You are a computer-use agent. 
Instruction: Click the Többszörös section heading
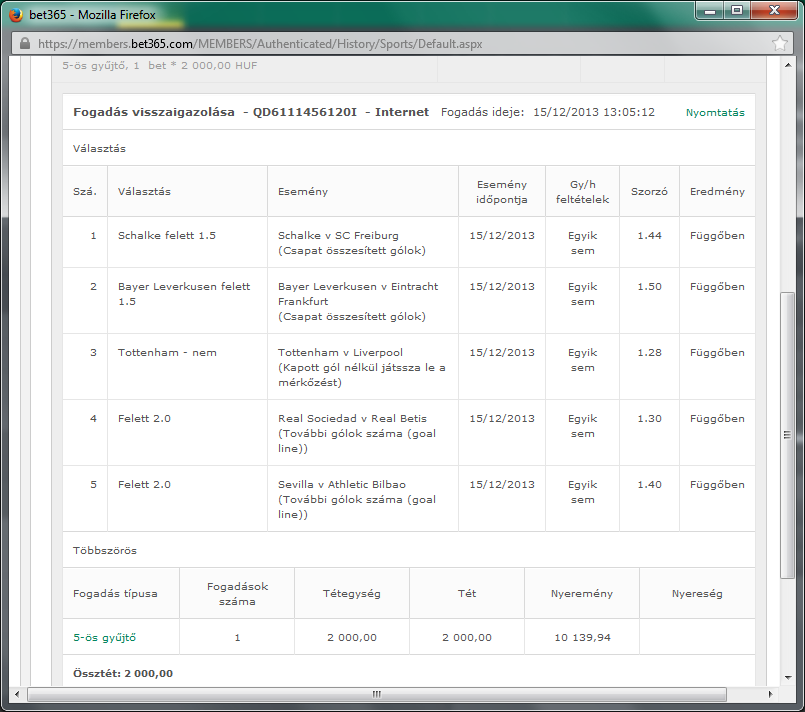tap(105, 551)
